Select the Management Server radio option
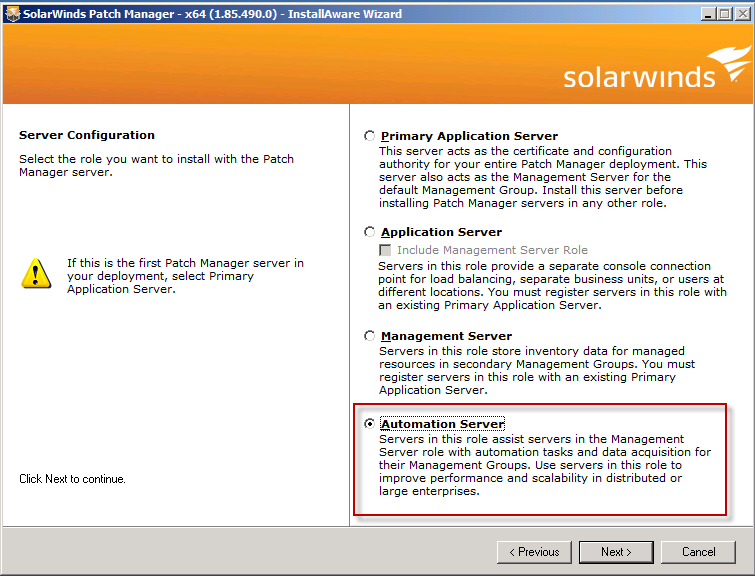Viewport: 755px width, 576px height. pos(369,336)
